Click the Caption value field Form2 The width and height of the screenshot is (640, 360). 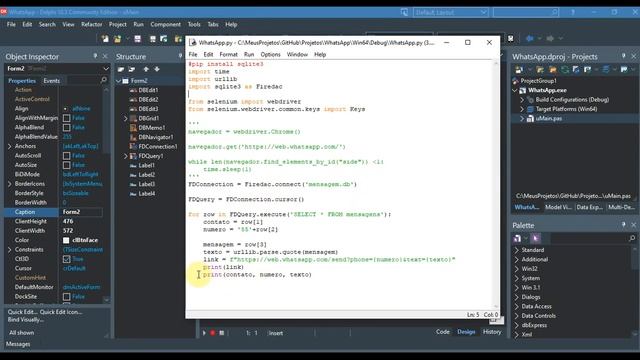(x=81, y=212)
